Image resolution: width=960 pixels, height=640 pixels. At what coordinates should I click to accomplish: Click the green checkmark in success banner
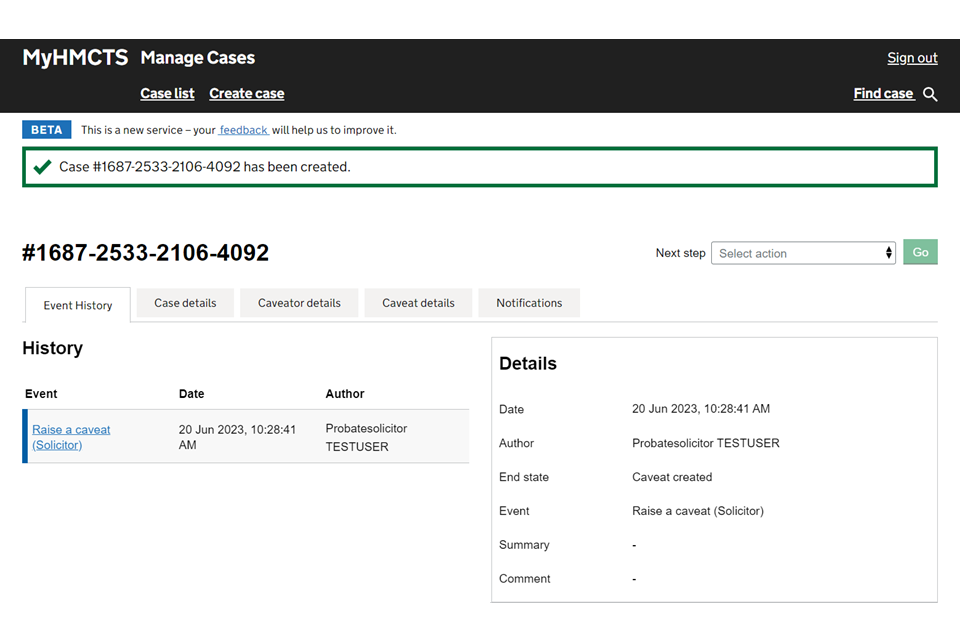[x=42, y=167]
